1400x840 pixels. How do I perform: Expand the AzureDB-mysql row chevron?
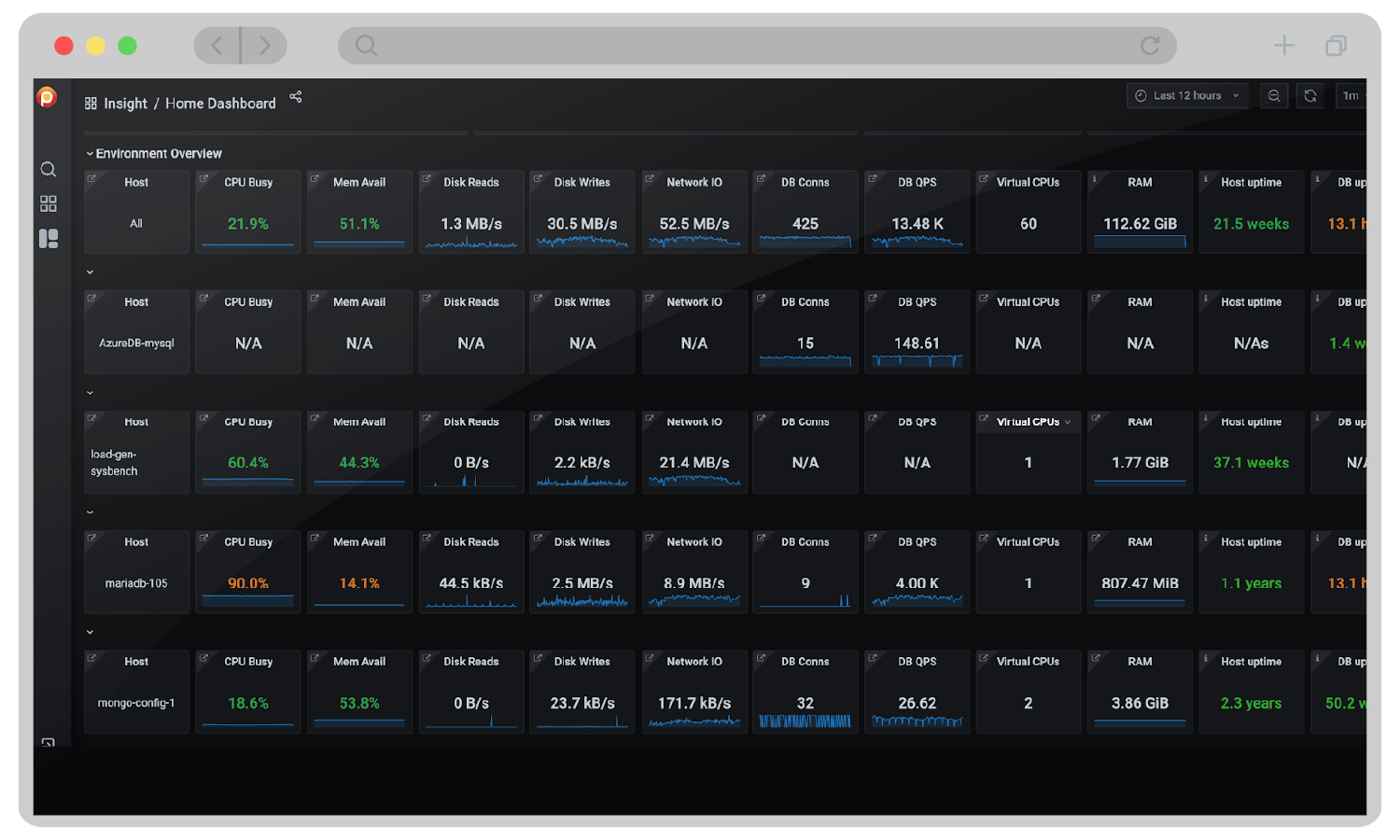pos(90,272)
